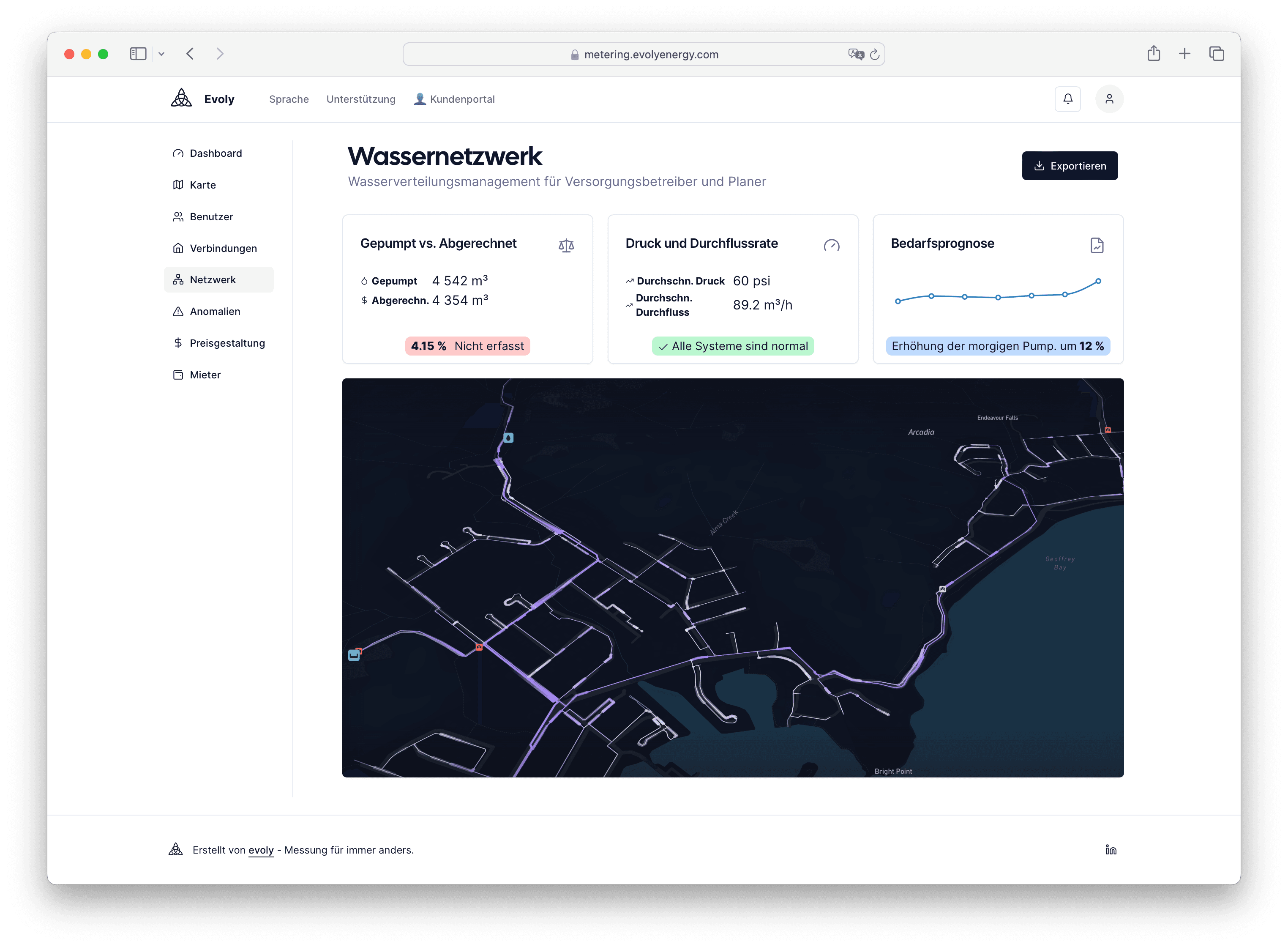Click the last point on forecast chart

[1098, 281]
